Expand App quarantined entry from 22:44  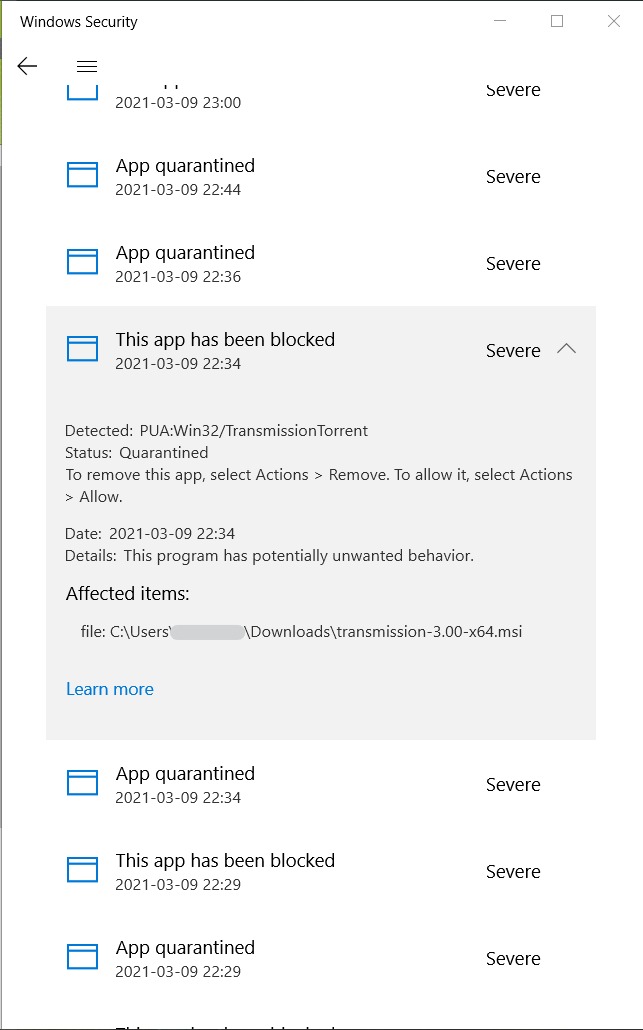321,176
